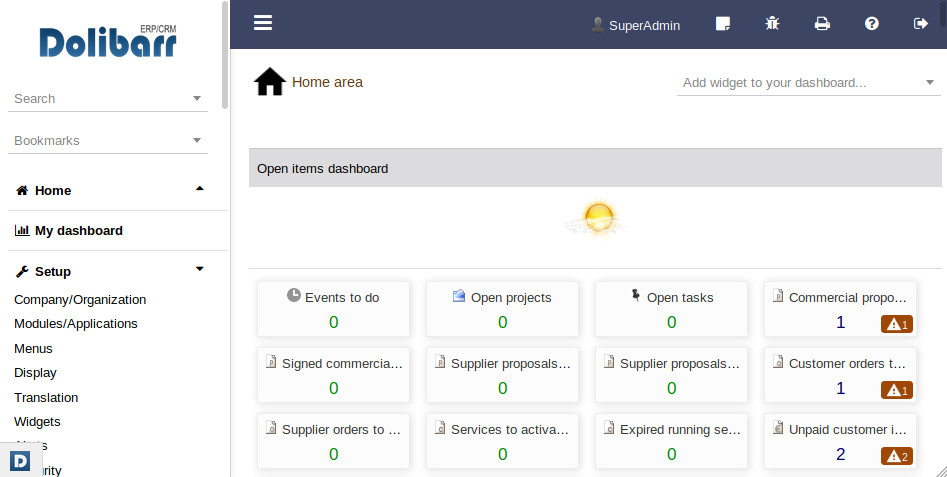Click the Dolibarr D badge icon

click(x=21, y=461)
